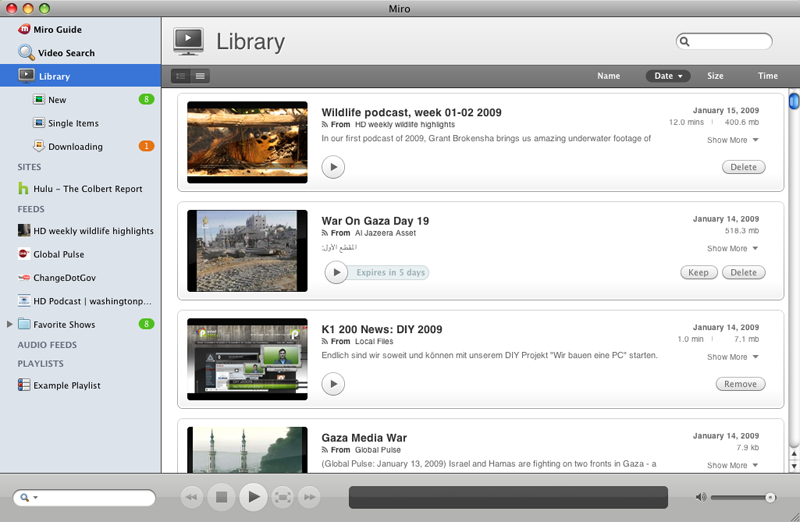800x522 pixels.
Task: Adjust the volume slider
Action: coord(770,497)
